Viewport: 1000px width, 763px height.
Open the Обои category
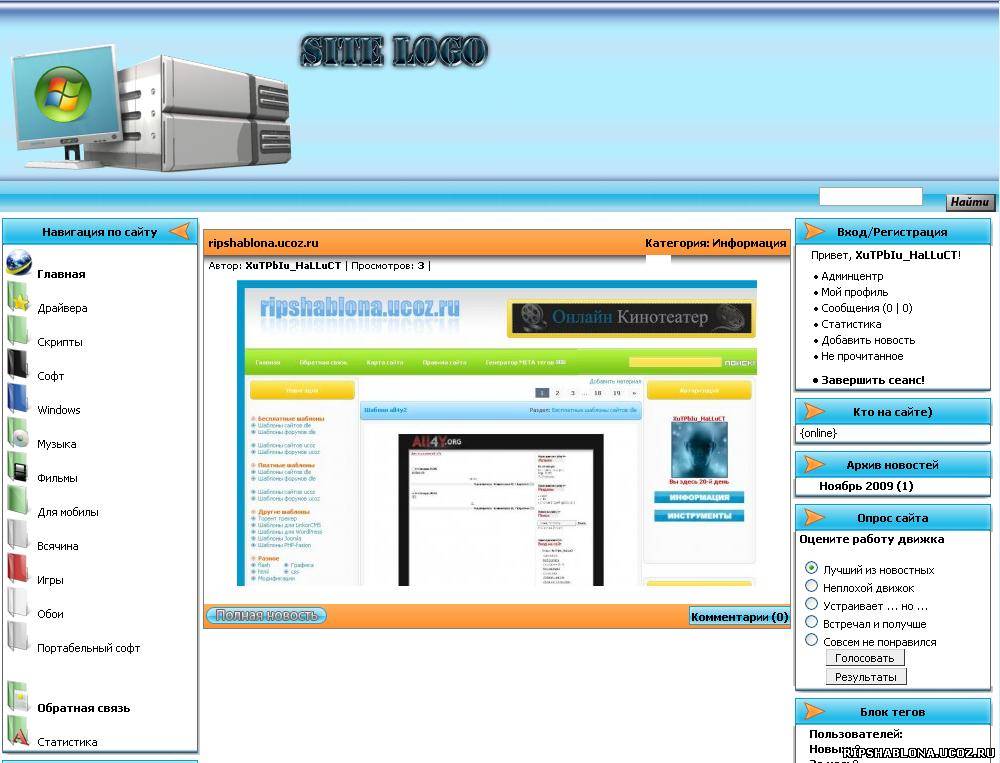tap(50, 614)
